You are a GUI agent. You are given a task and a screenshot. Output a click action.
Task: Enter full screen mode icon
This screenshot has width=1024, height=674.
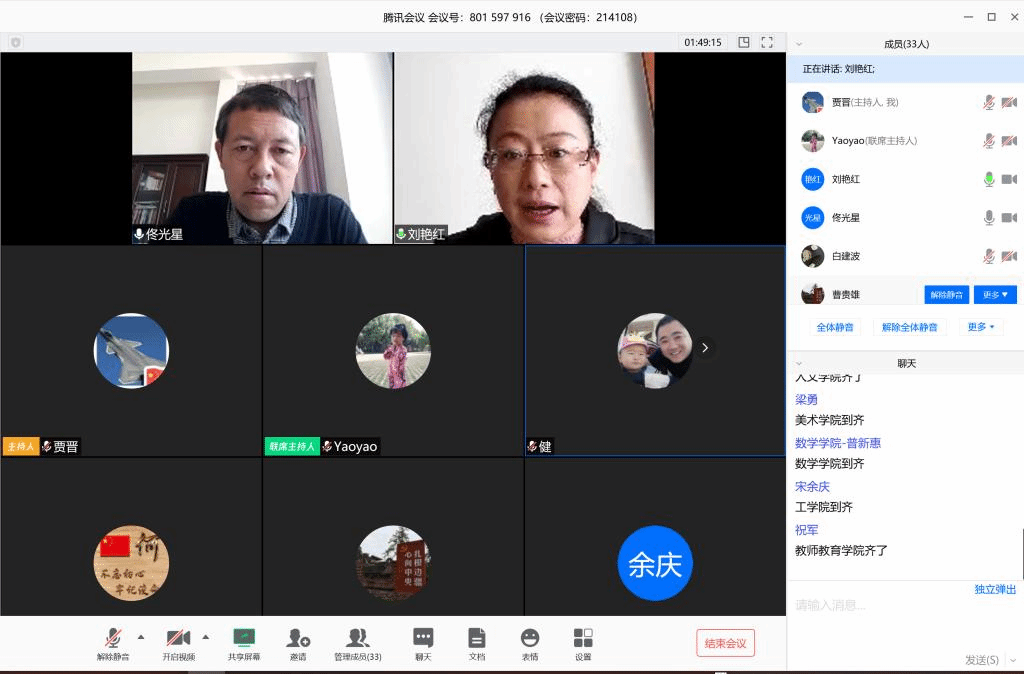pyautogui.click(x=767, y=42)
